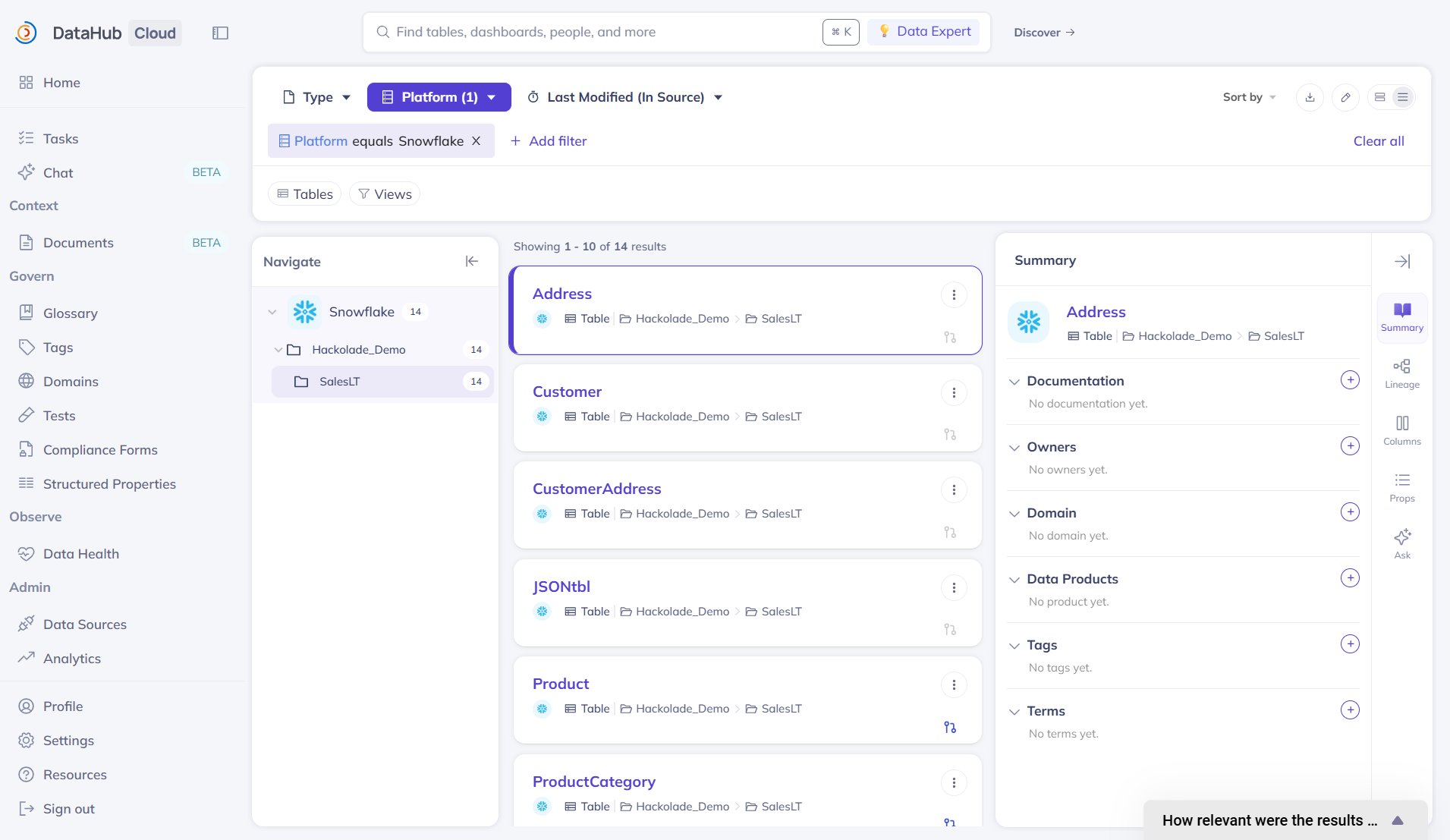Collapse the Navigate panel with the arrow icon
Viewport: 1450px width, 840px height.
(x=471, y=261)
